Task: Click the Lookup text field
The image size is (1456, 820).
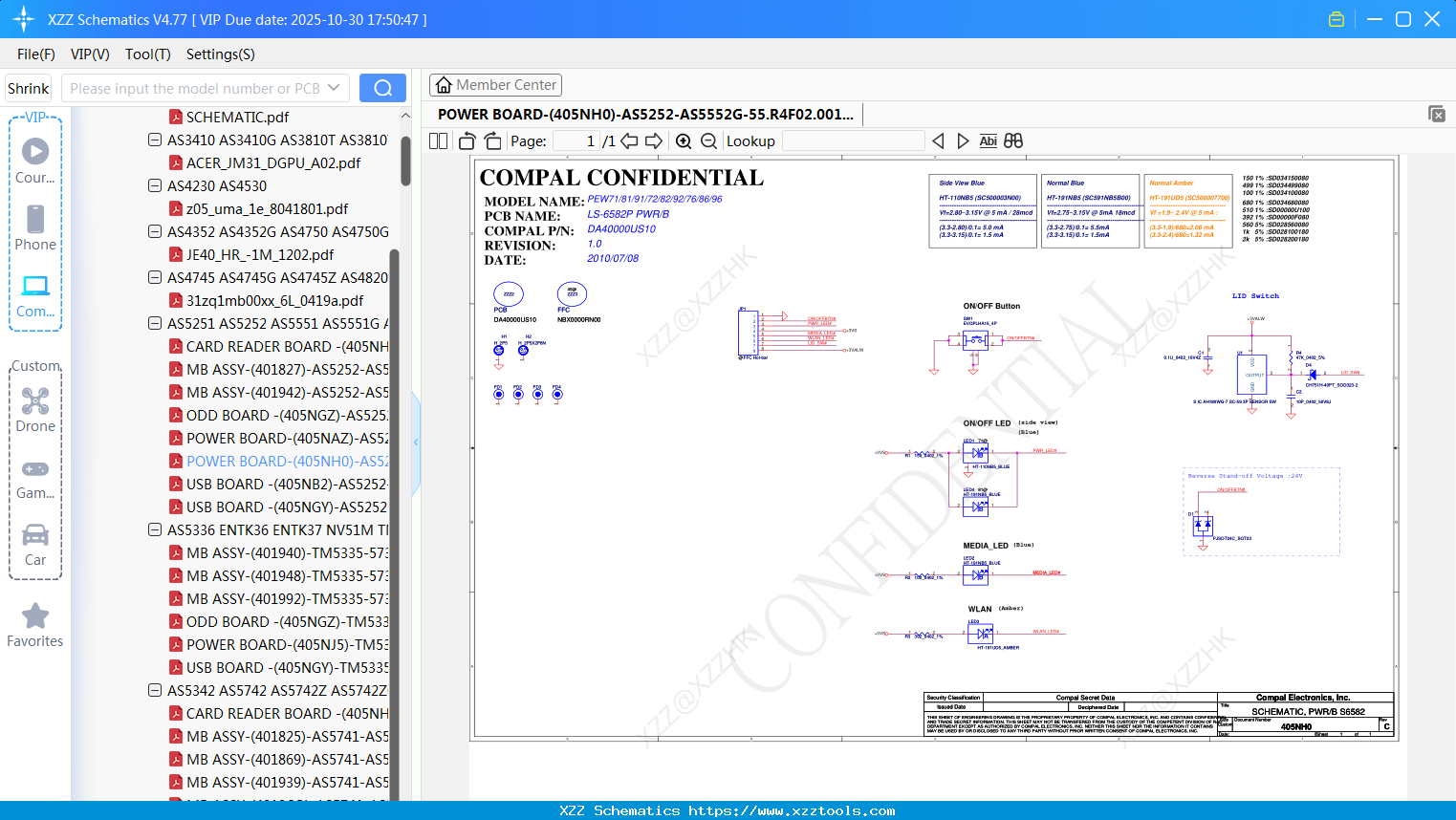Action: point(854,141)
